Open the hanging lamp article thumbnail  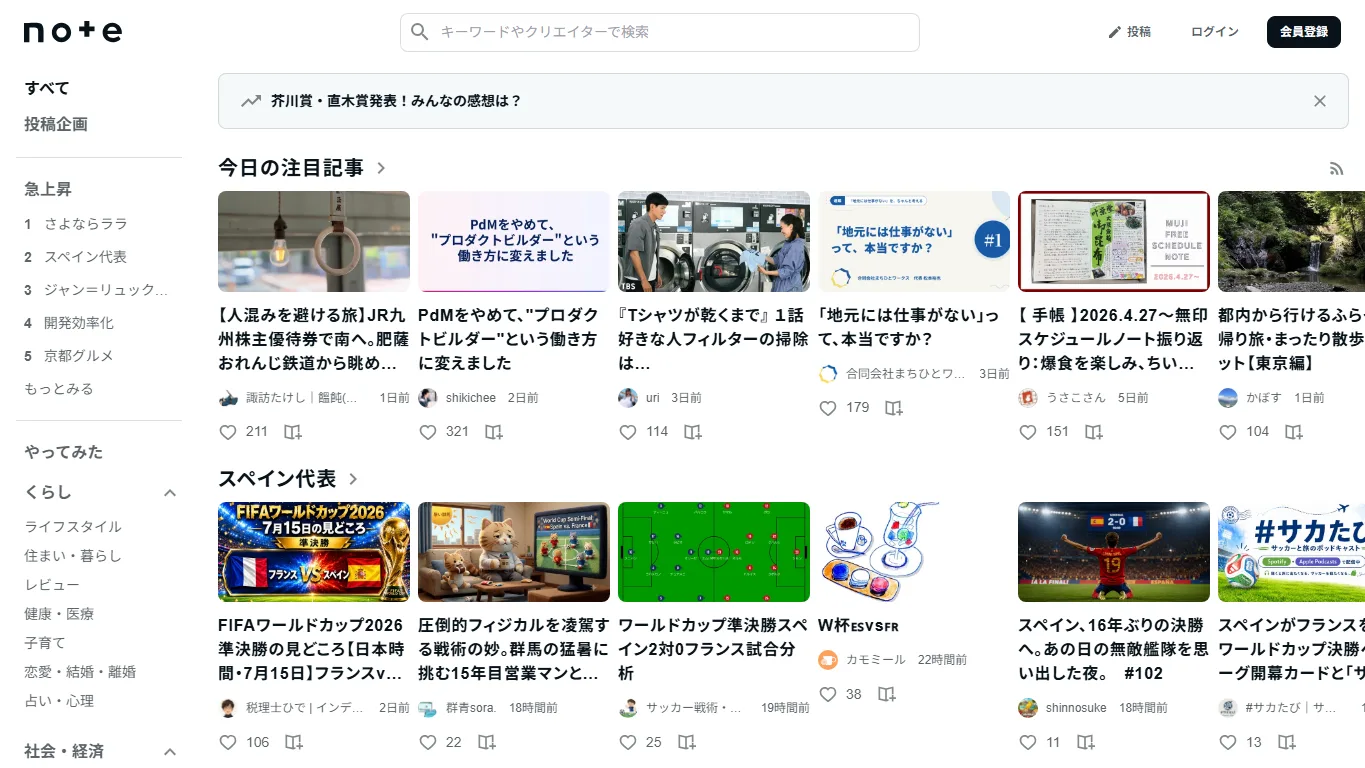click(314, 241)
